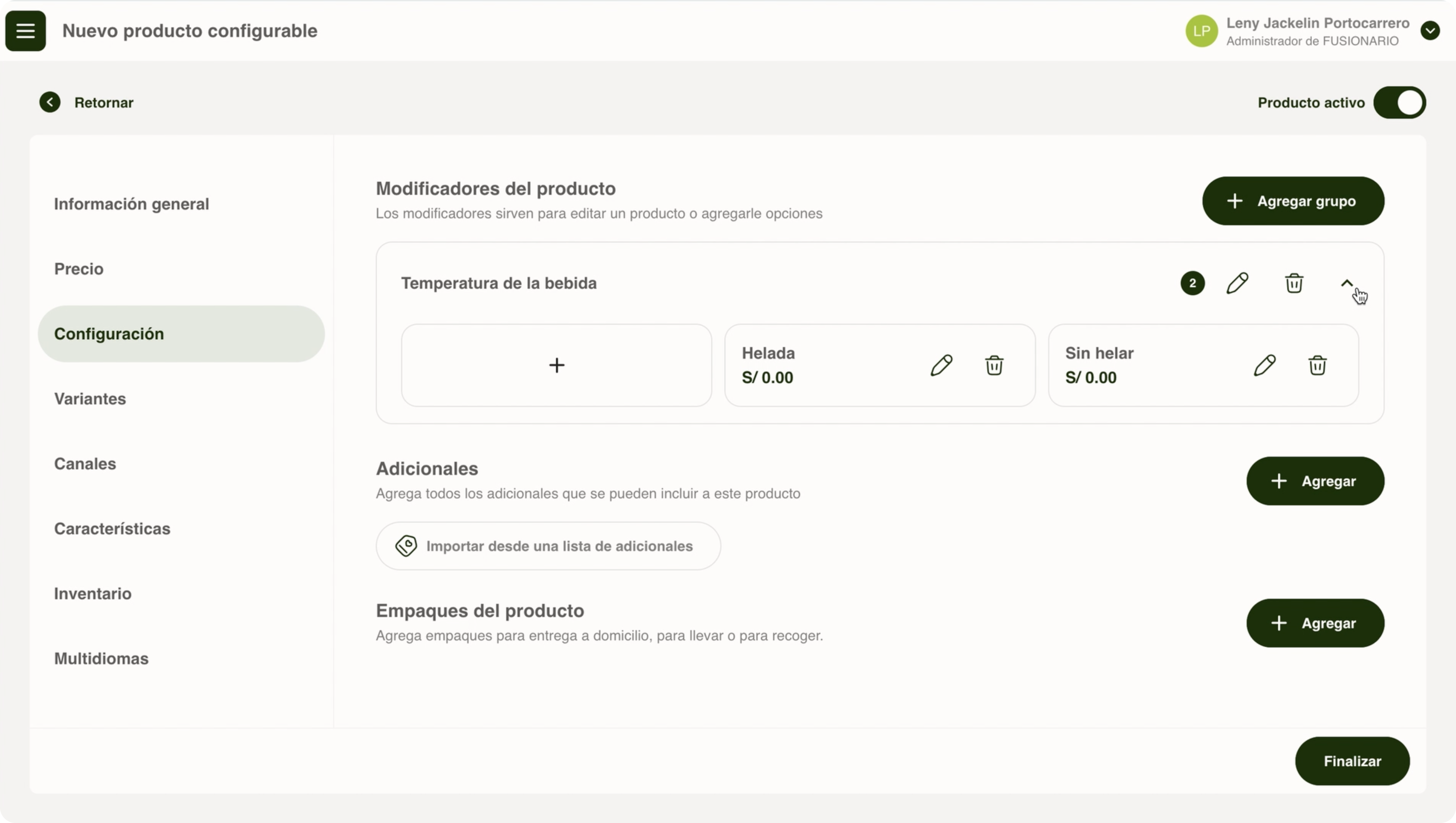
Task: Edit the Helada modifier option
Action: tap(941, 365)
